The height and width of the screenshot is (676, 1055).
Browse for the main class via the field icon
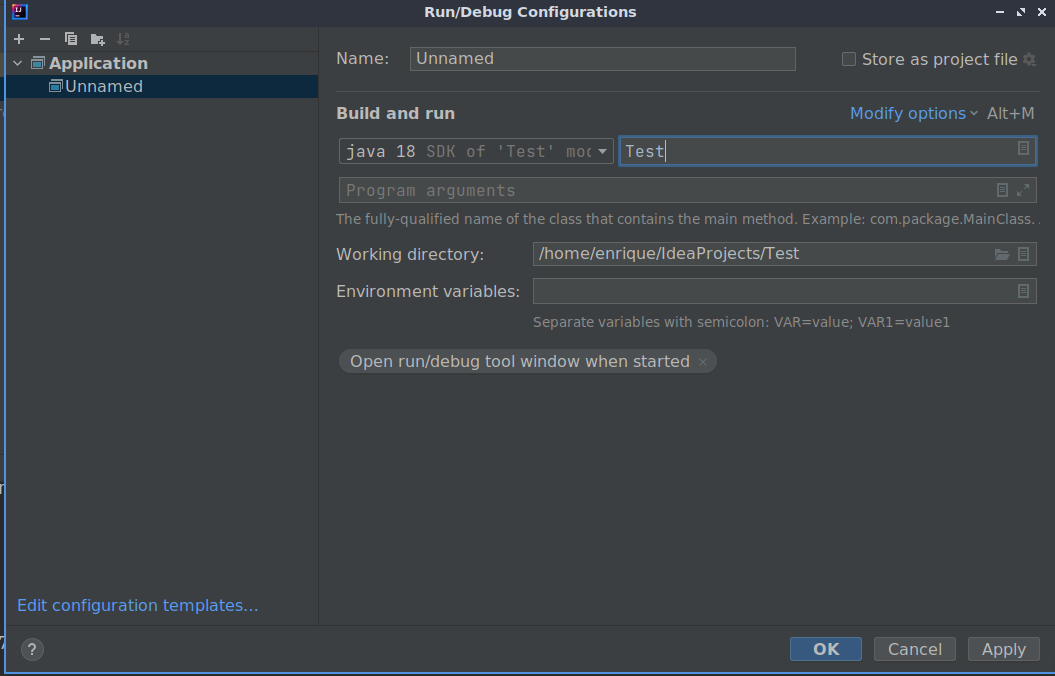click(x=1023, y=148)
